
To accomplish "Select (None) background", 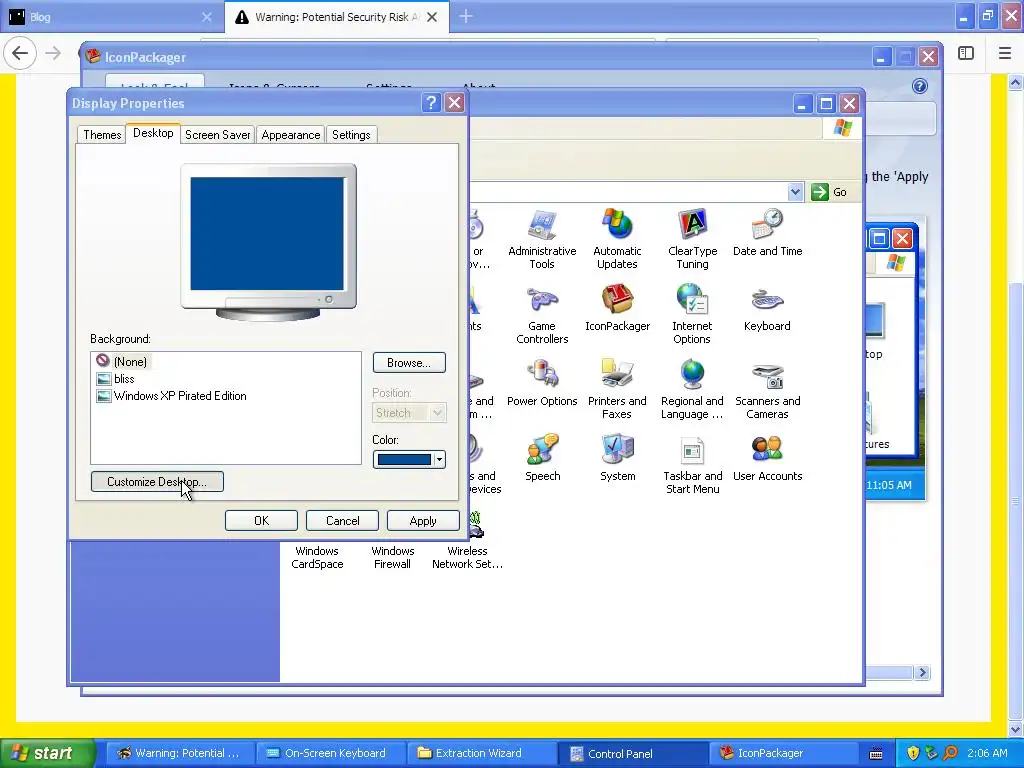I will pos(123,362).
